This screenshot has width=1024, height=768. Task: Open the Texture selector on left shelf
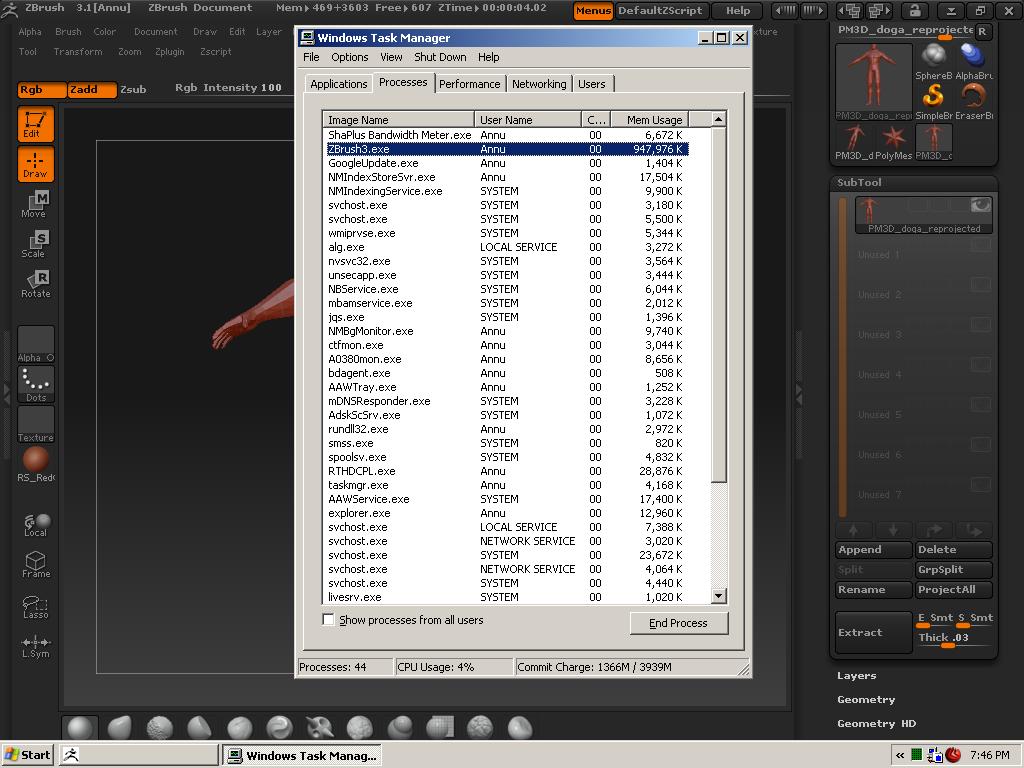[x=35, y=424]
